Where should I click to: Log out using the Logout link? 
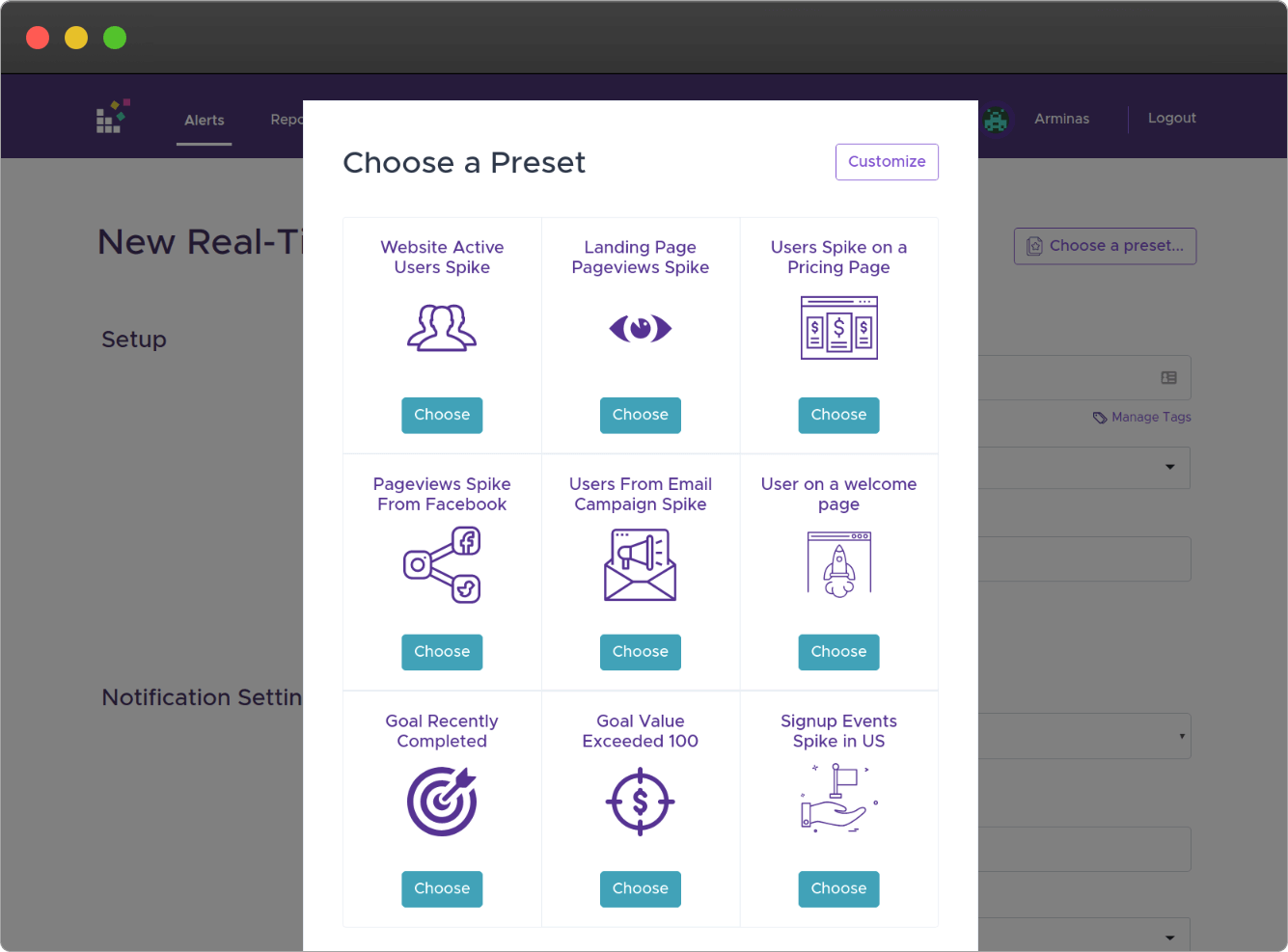click(1172, 118)
